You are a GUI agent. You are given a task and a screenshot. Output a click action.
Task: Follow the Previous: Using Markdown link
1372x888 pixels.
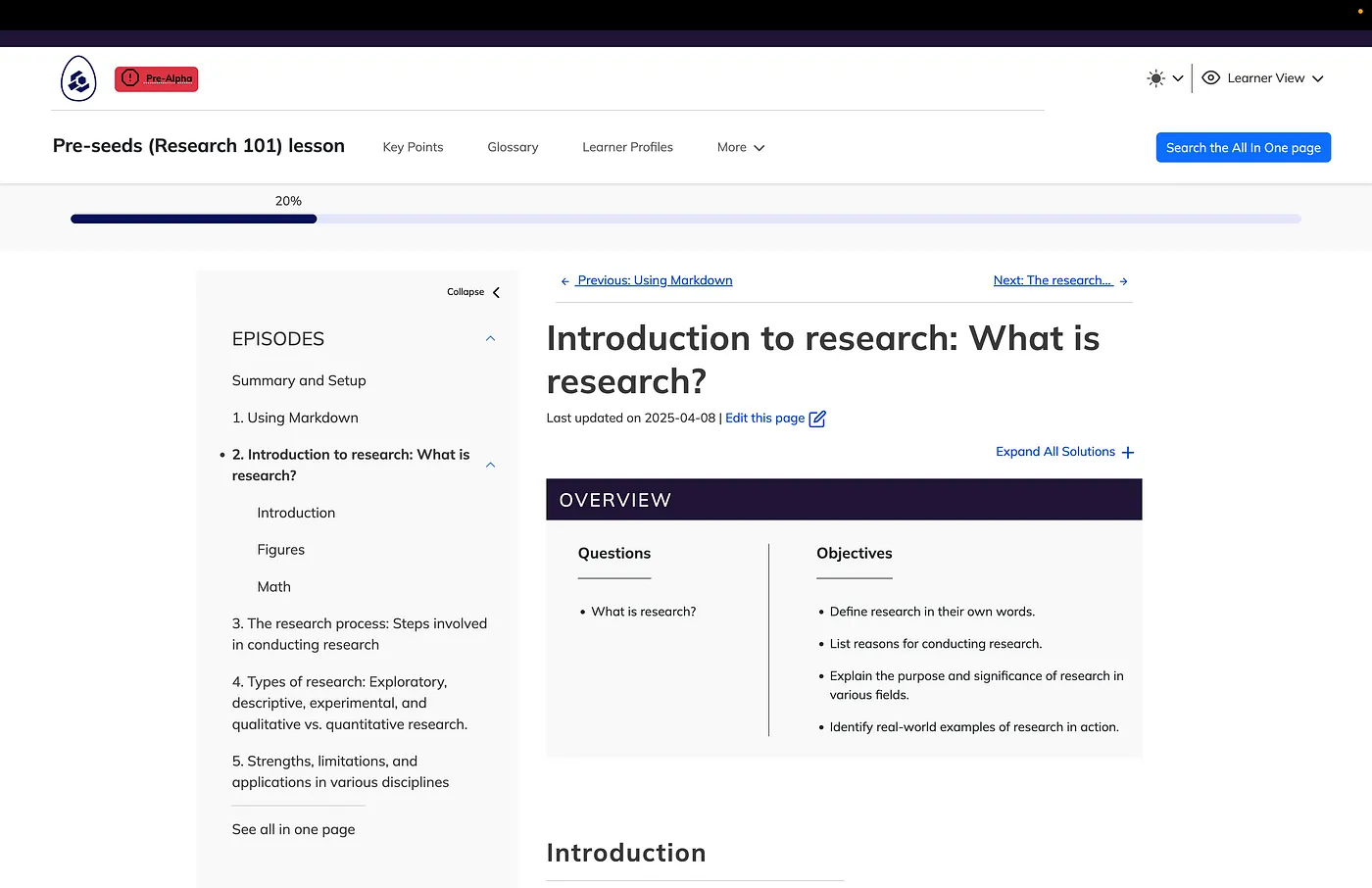click(654, 280)
